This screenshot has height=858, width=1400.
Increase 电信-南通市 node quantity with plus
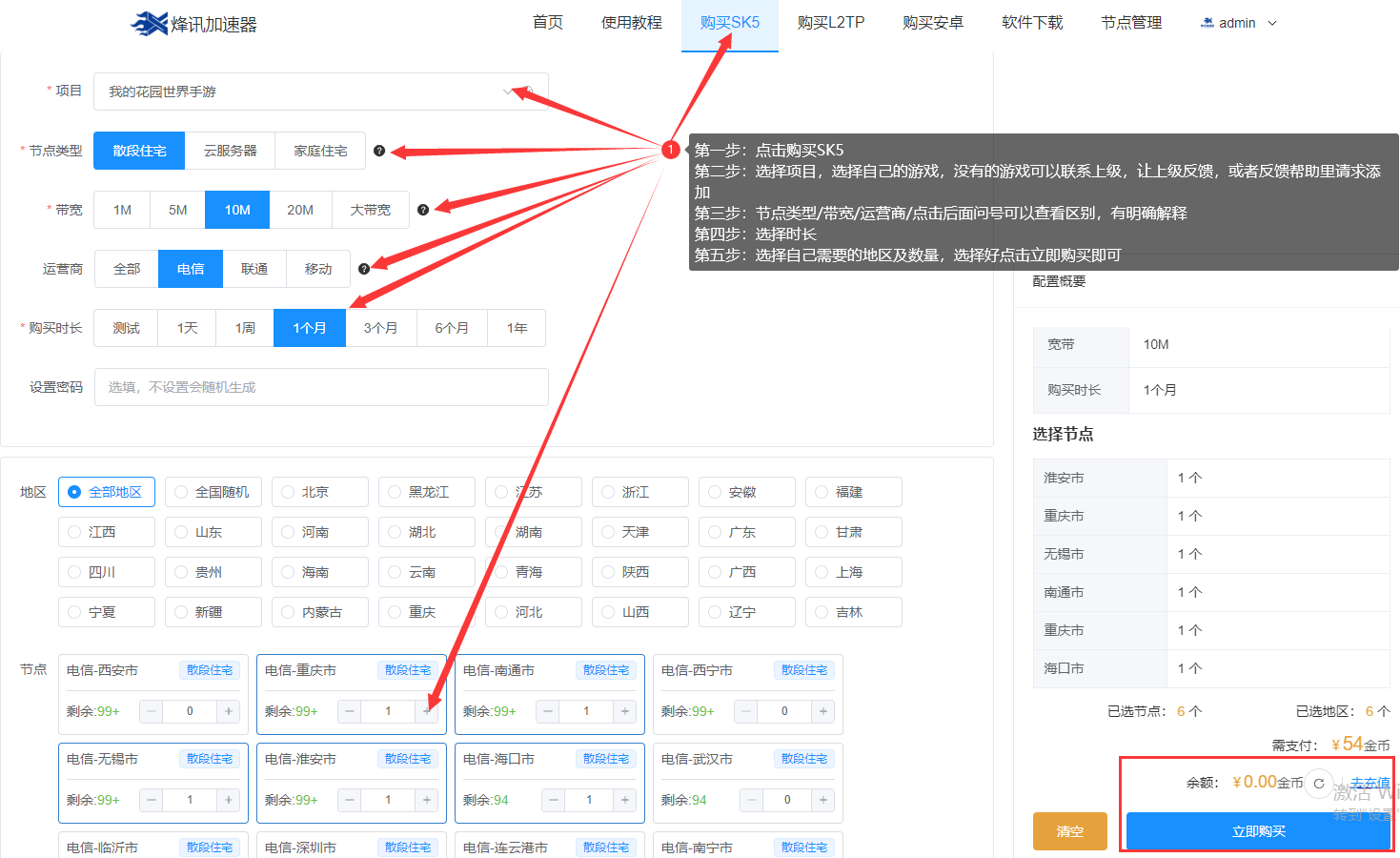point(625,711)
